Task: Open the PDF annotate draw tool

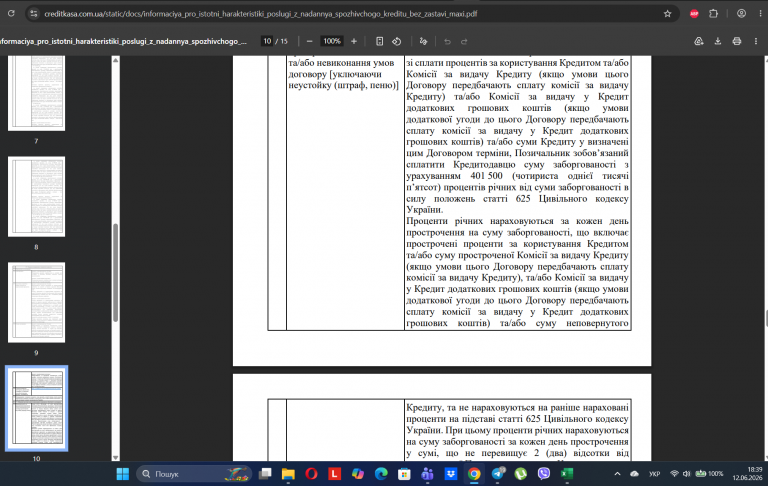Action: click(x=424, y=41)
